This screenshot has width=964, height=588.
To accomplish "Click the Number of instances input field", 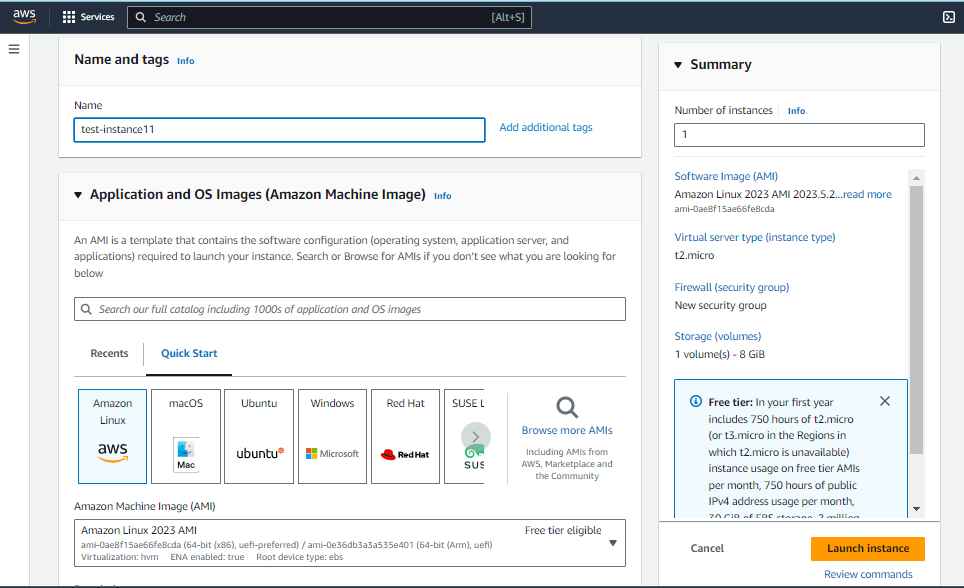I will (x=798, y=134).
